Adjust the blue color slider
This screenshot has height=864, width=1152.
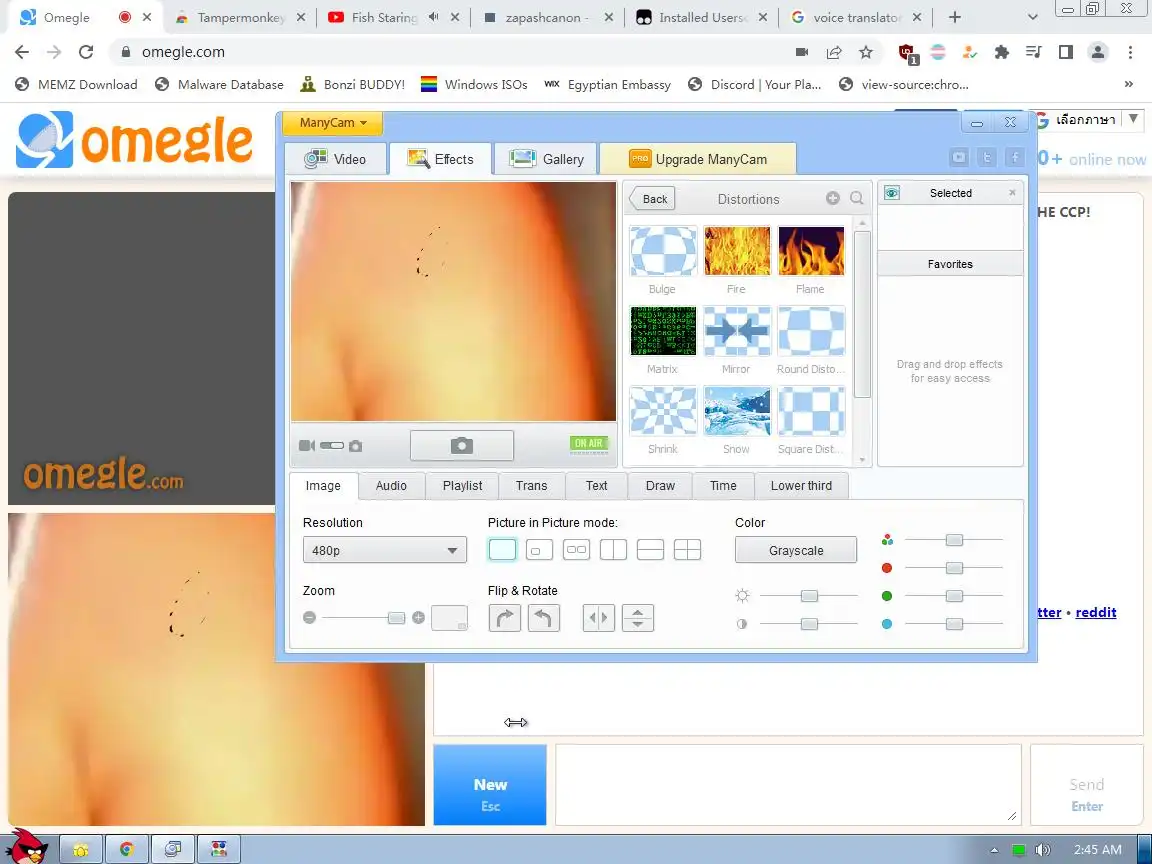tap(954, 624)
